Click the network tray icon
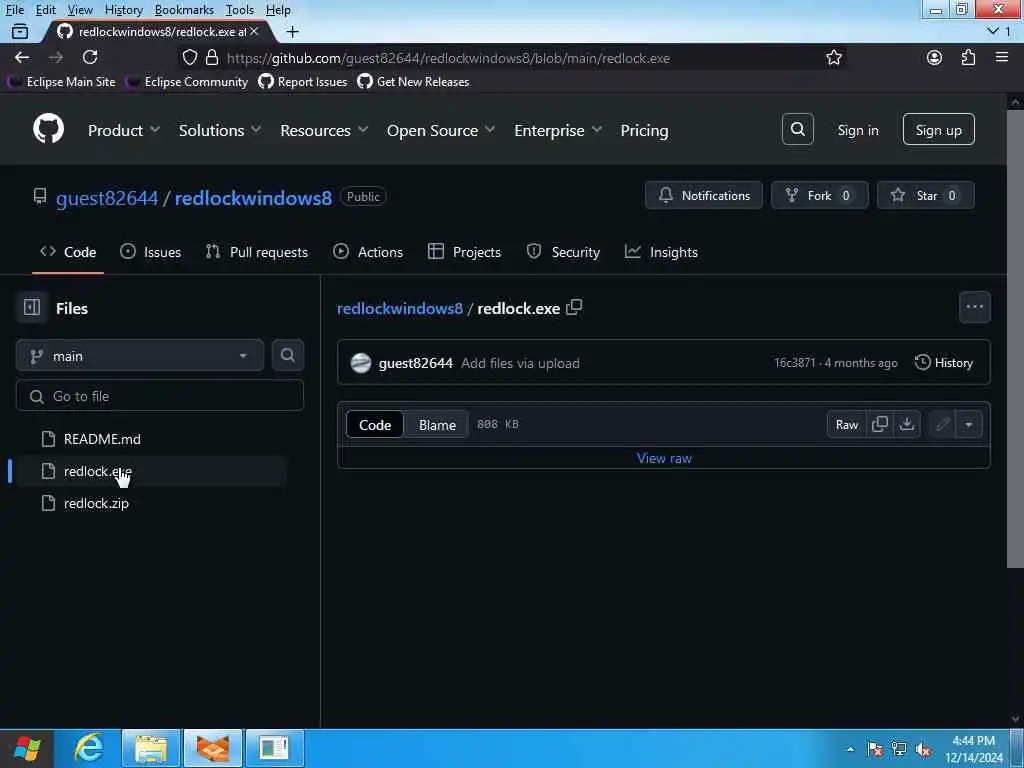This screenshot has height=768, width=1024. click(x=899, y=749)
